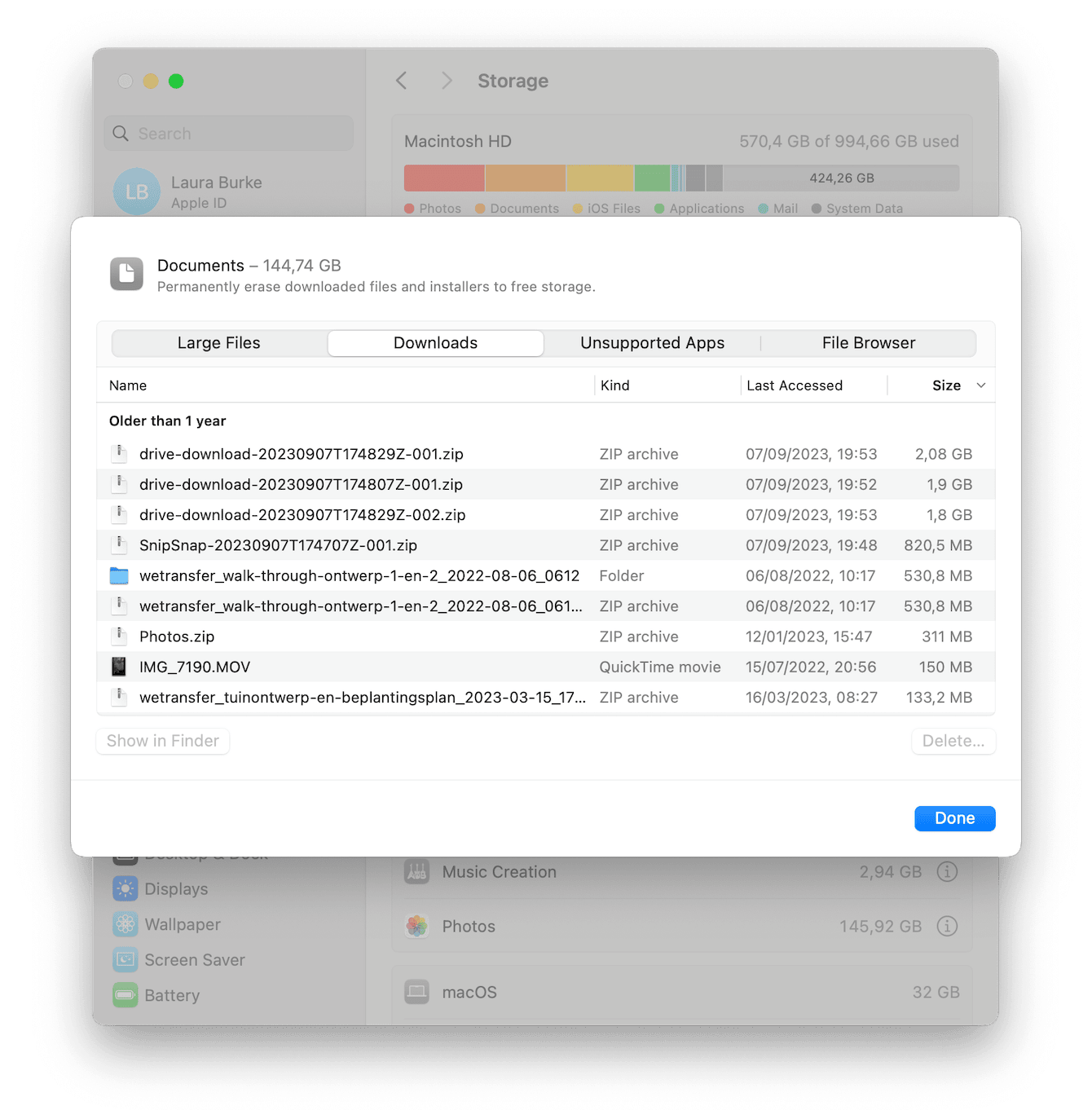Image resolution: width=1092 pixels, height=1119 pixels.
Task: Click the forward navigation chevron
Action: coord(447,81)
